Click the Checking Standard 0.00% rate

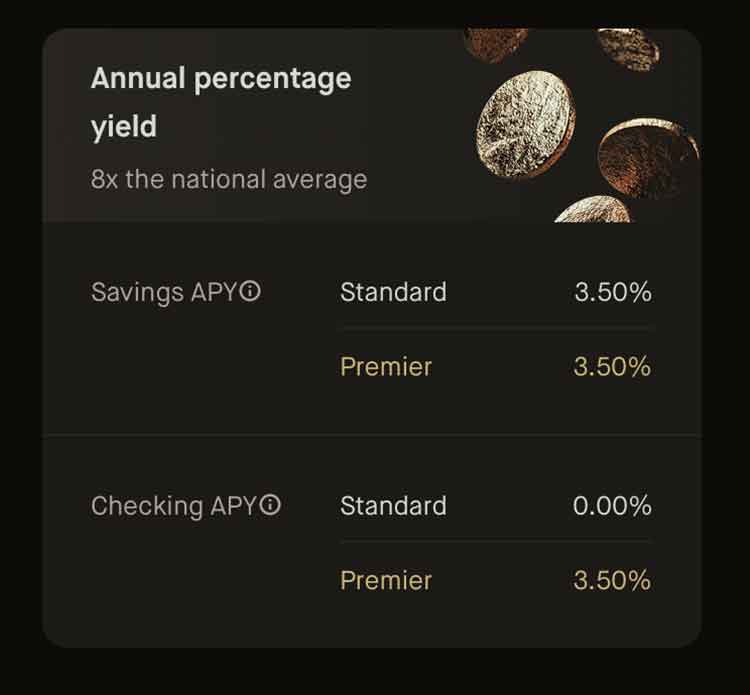(612, 506)
